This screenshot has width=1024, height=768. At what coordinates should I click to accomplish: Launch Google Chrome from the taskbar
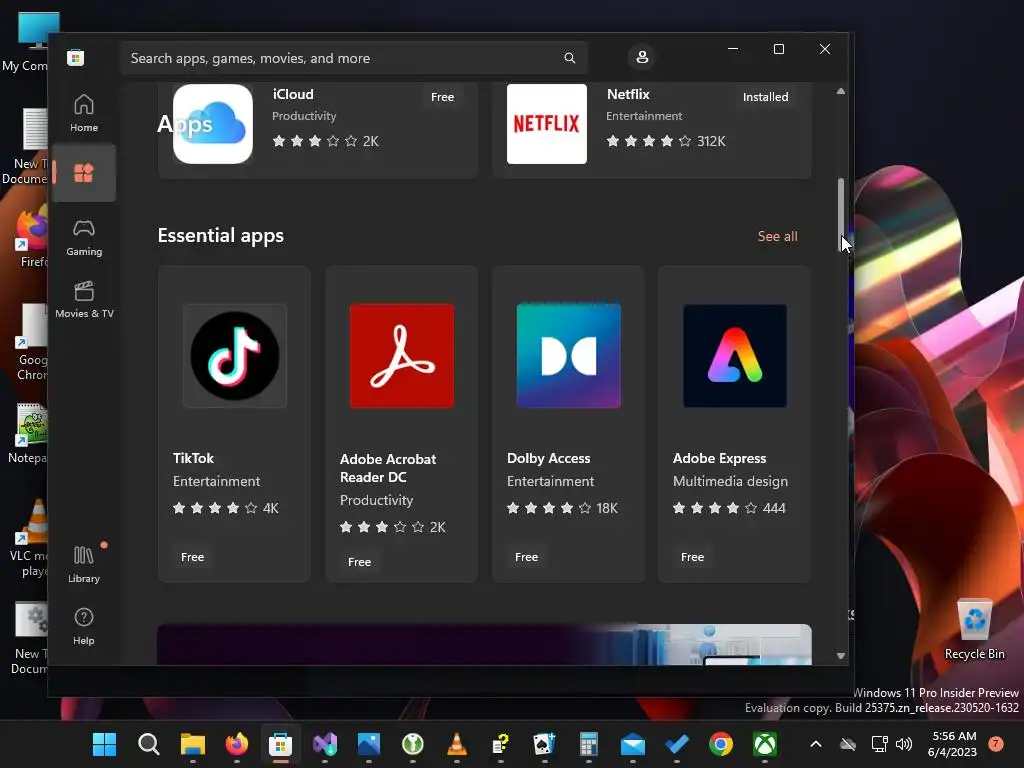[x=720, y=744]
